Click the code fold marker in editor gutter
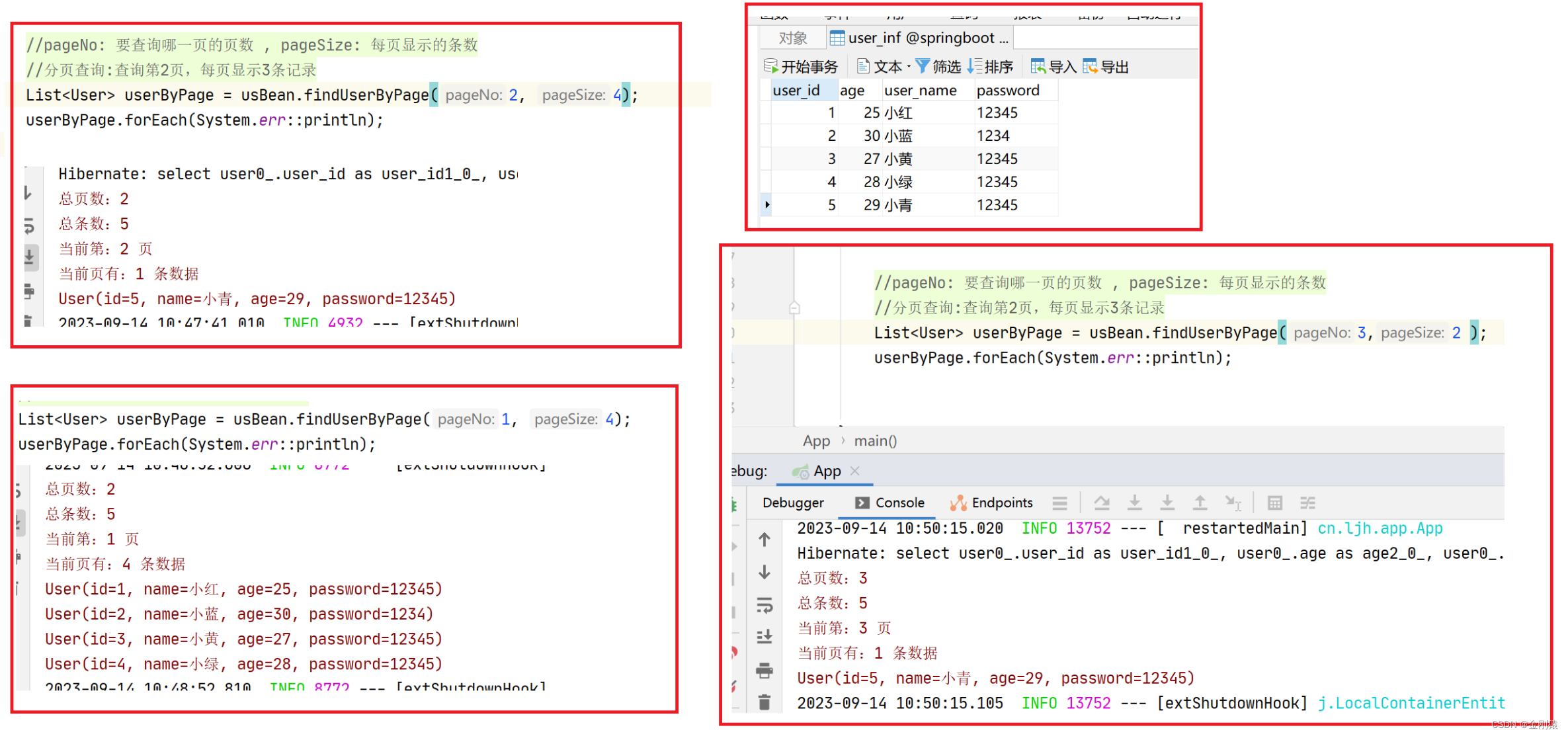This screenshot has width=1568, height=736. point(794,307)
